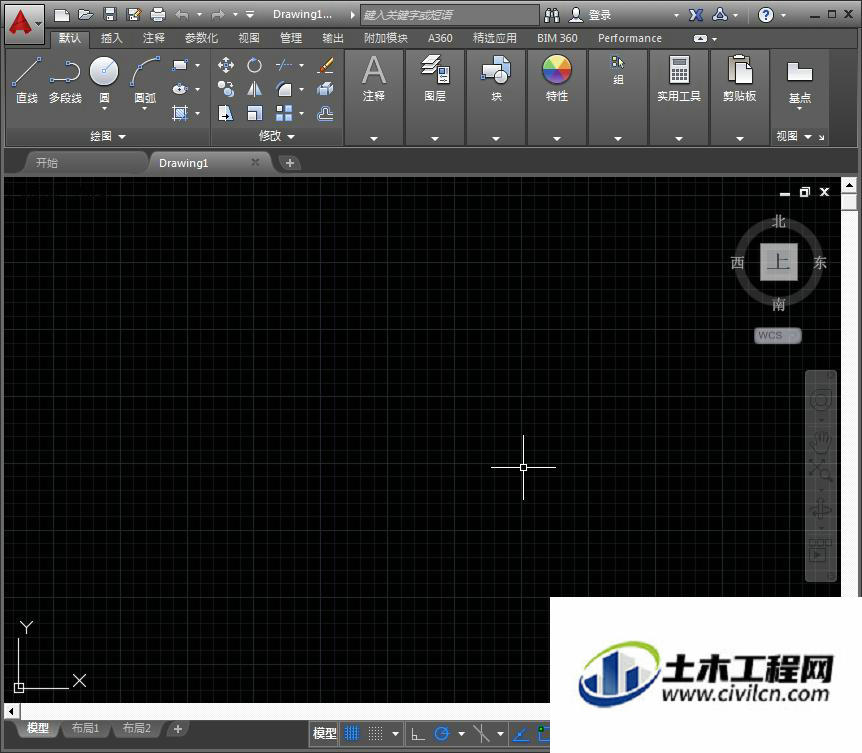Select the Scale tool in Modify panel

pyautogui.click(x=255, y=113)
